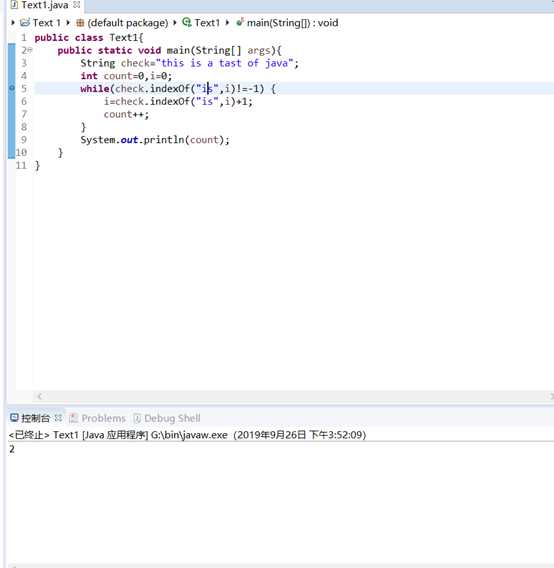Click the console output value 2
Image resolution: width=554 pixels, height=568 pixels.
coord(12,449)
